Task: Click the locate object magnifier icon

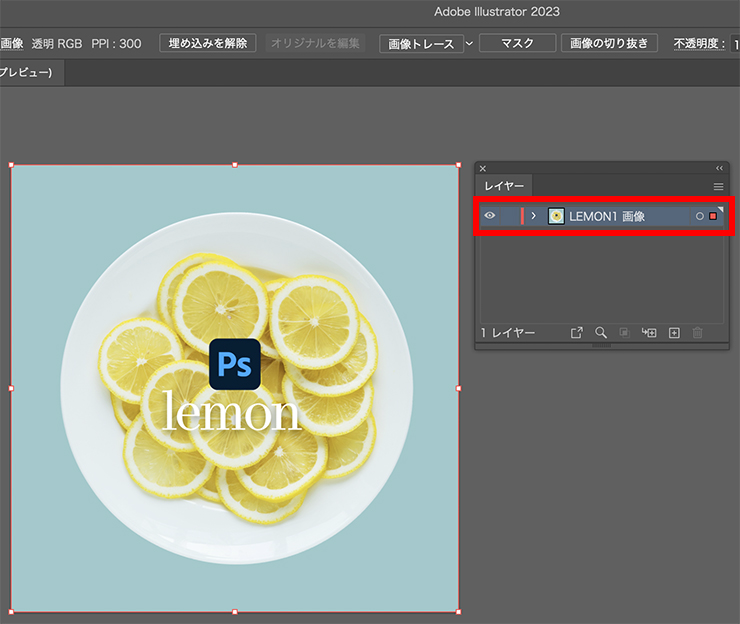Action: tap(601, 333)
